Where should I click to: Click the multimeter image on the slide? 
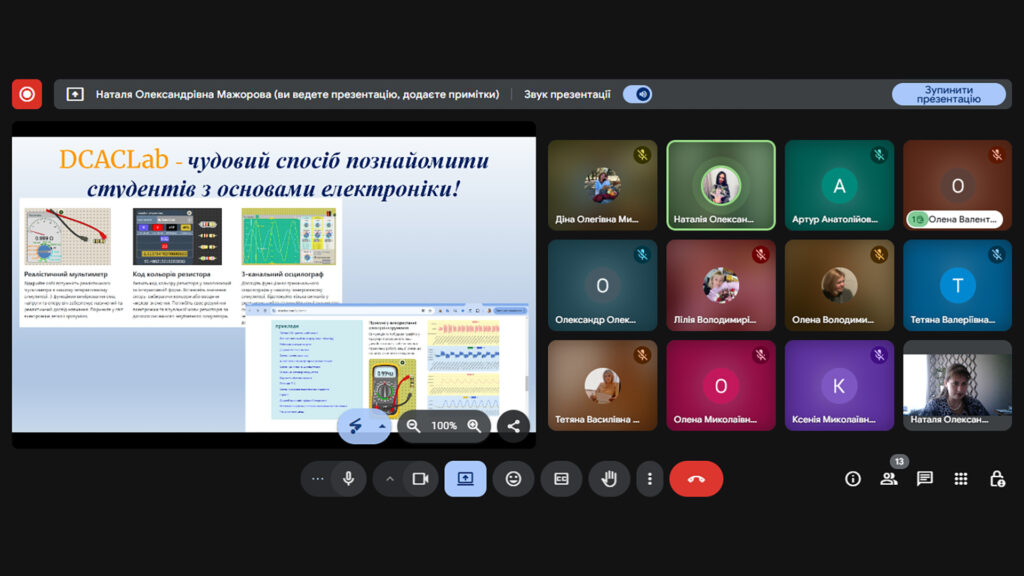click(67, 236)
